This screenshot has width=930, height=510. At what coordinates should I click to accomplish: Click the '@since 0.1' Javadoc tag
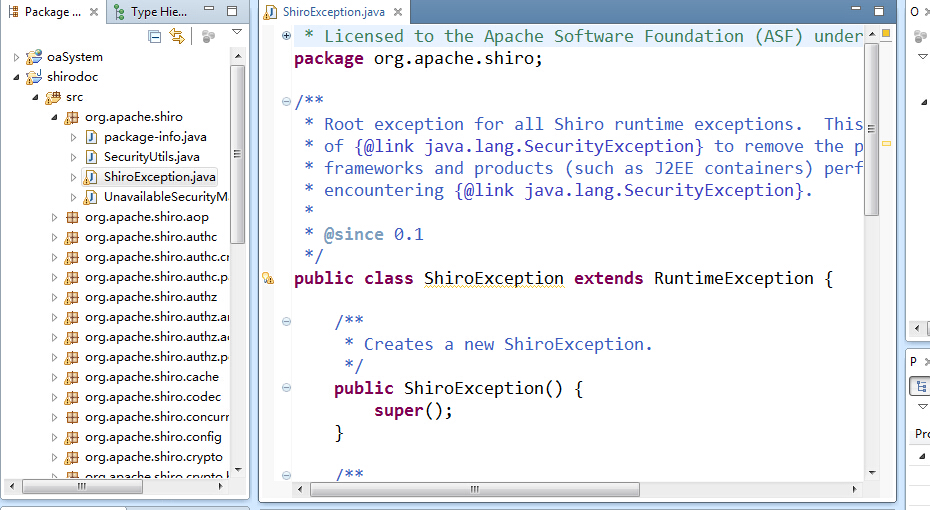point(374,234)
